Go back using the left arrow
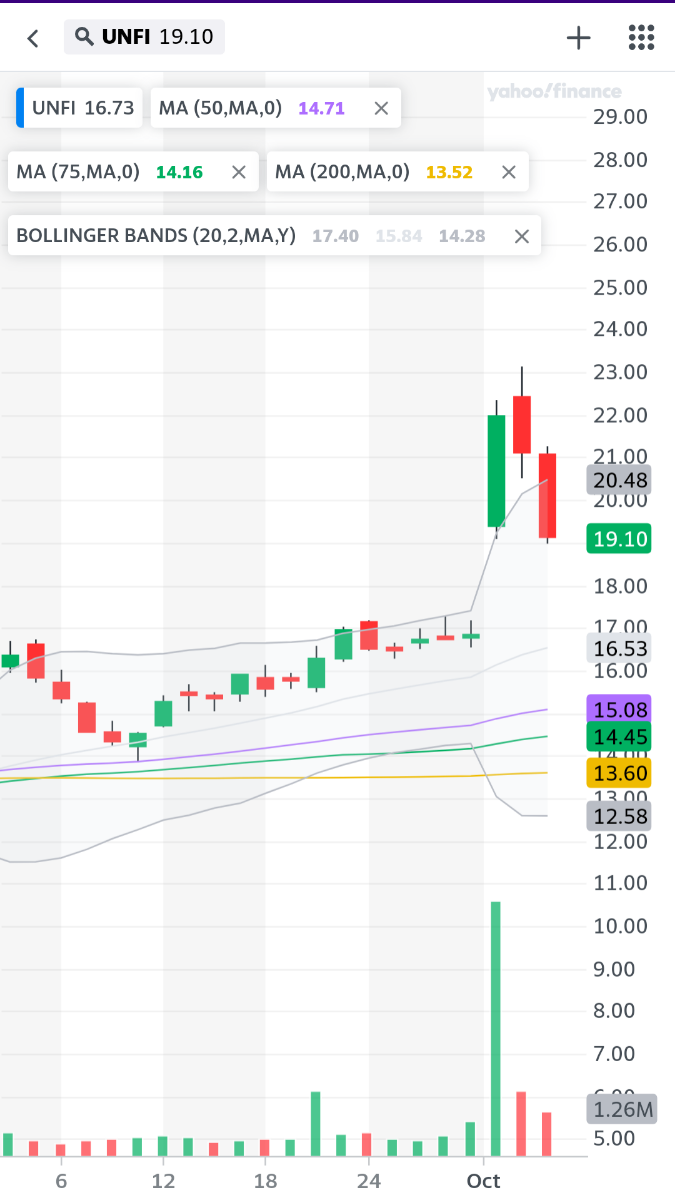Image resolution: width=675 pixels, height=1200 pixels. pyautogui.click(x=33, y=38)
